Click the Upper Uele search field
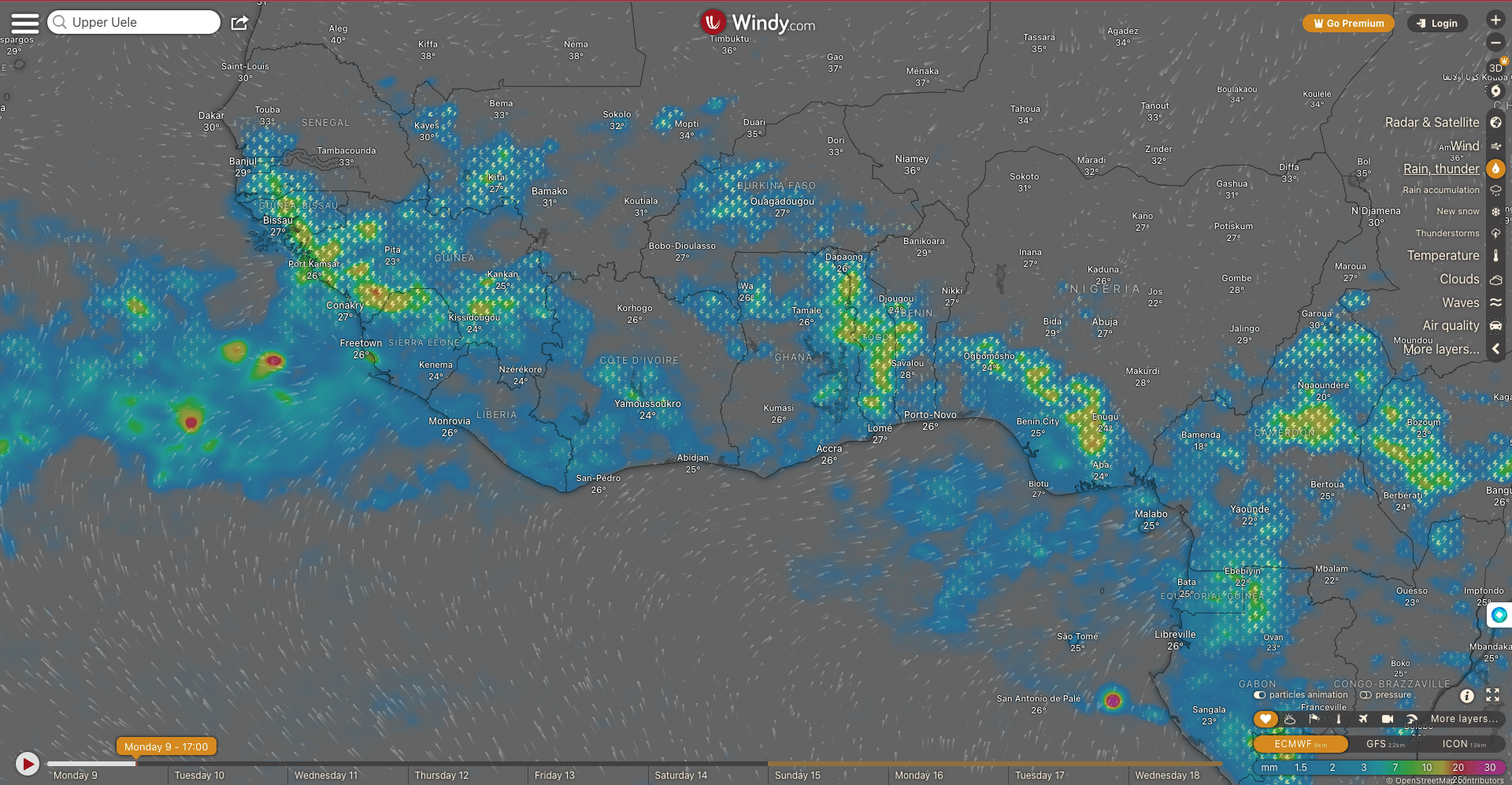This screenshot has height=785, width=1512. point(134,22)
